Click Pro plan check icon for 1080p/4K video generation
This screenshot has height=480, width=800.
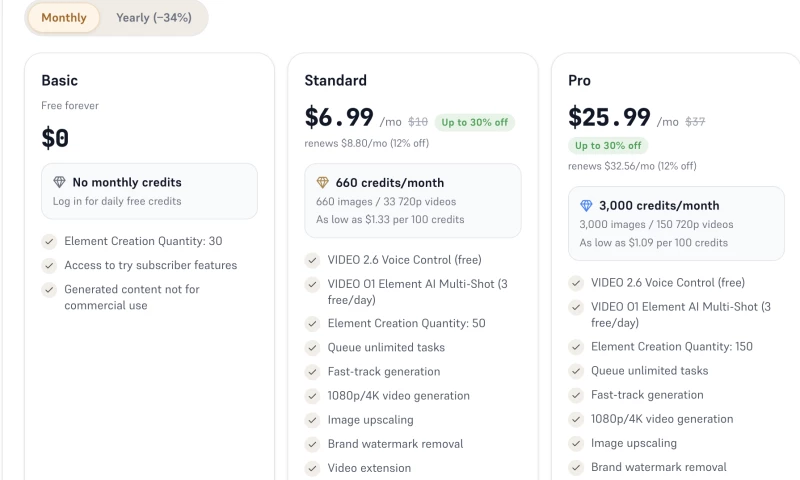[576, 419]
